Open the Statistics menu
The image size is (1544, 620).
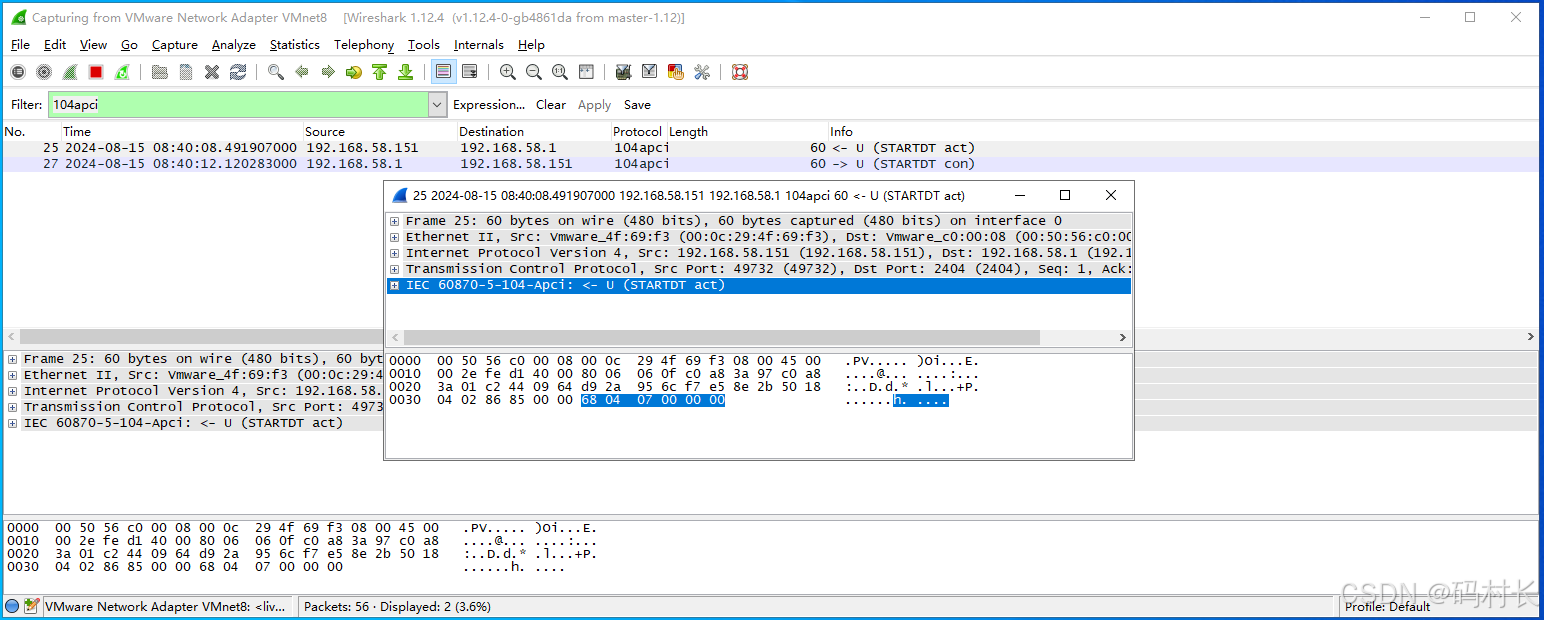[295, 45]
